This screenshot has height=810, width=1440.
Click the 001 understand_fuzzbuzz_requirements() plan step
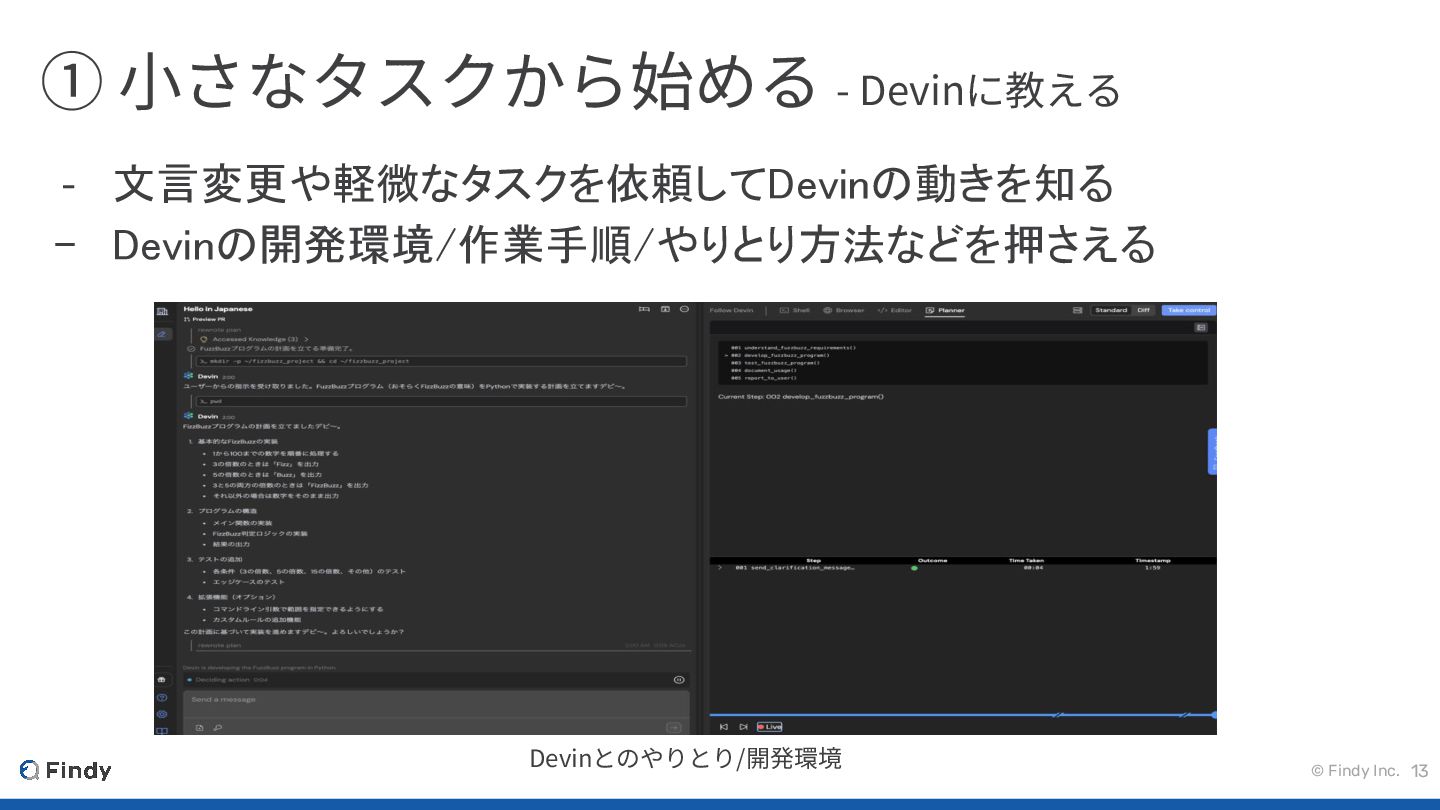(793, 348)
